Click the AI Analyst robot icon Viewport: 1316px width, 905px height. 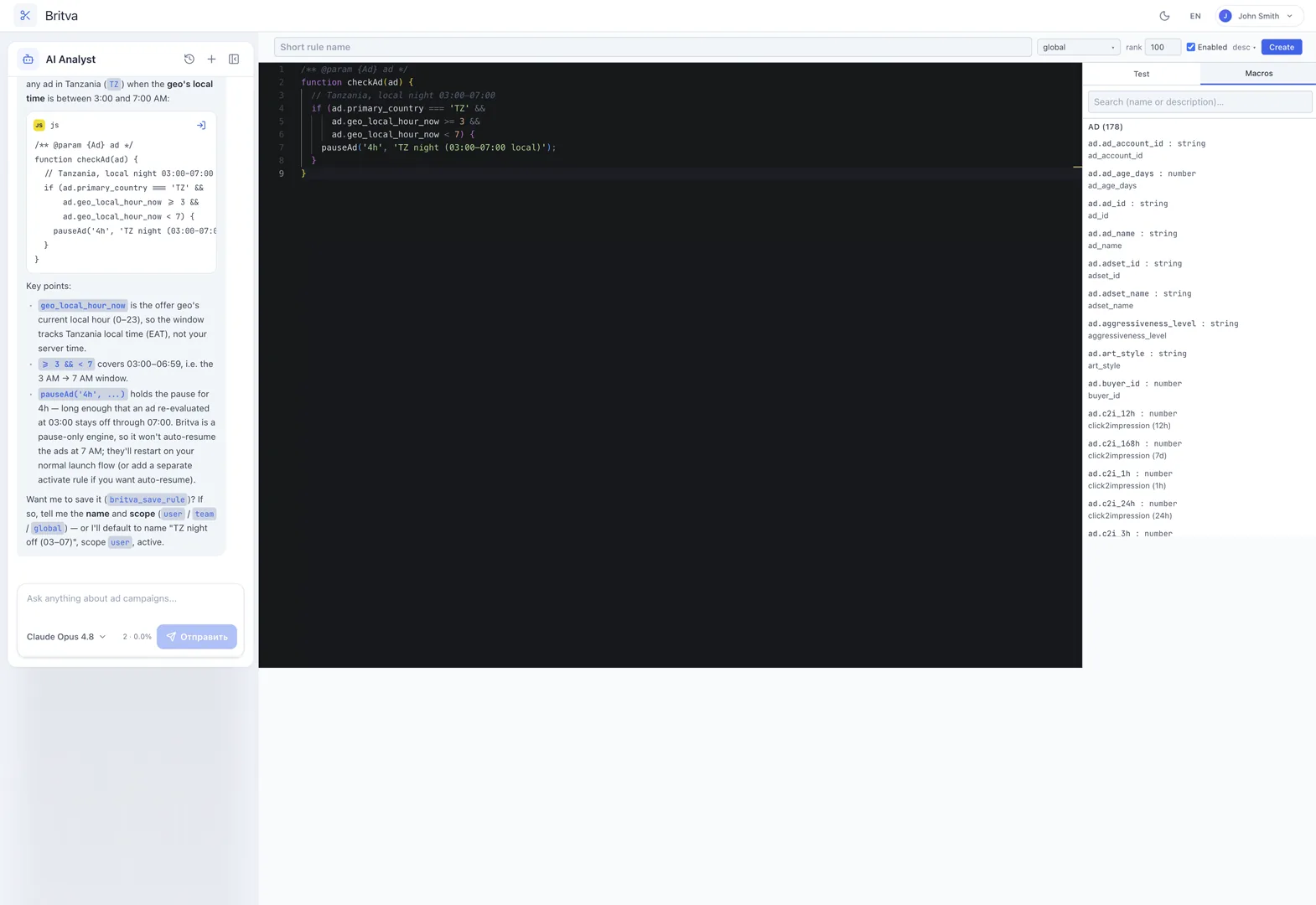28,59
